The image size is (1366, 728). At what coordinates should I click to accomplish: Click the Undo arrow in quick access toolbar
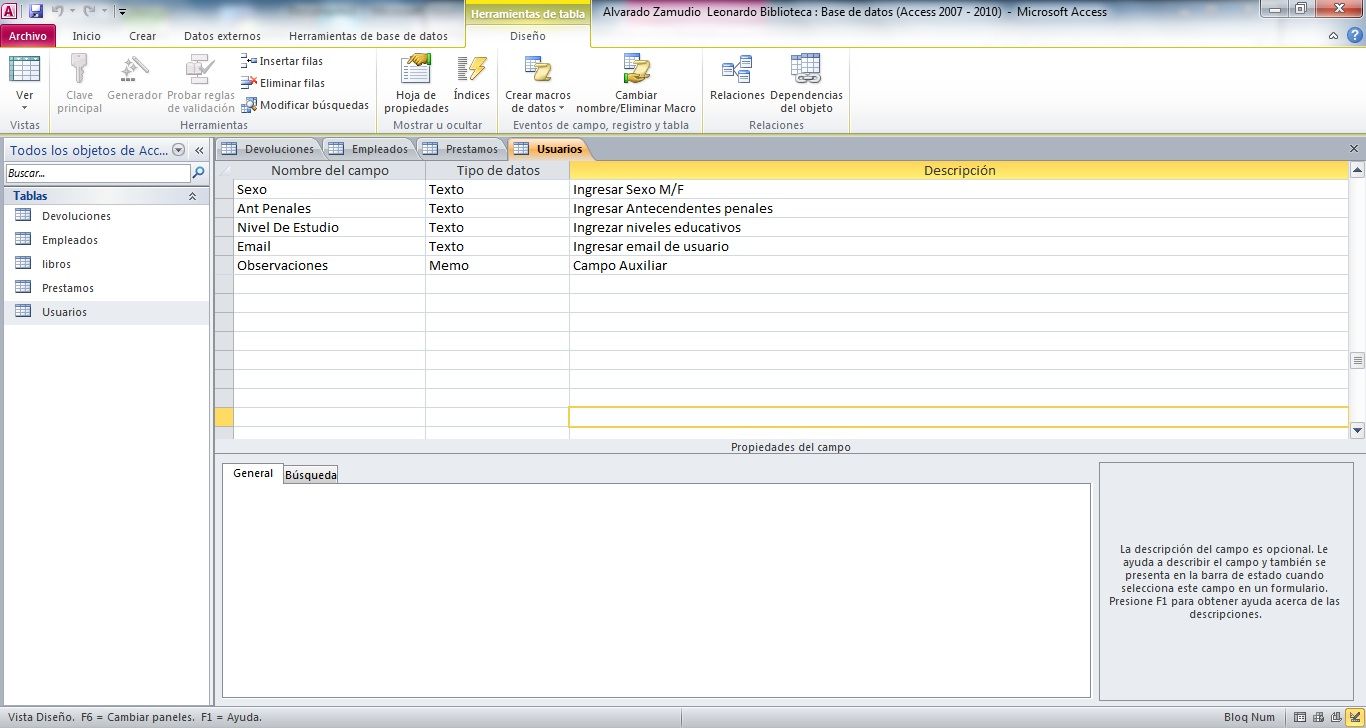56,11
